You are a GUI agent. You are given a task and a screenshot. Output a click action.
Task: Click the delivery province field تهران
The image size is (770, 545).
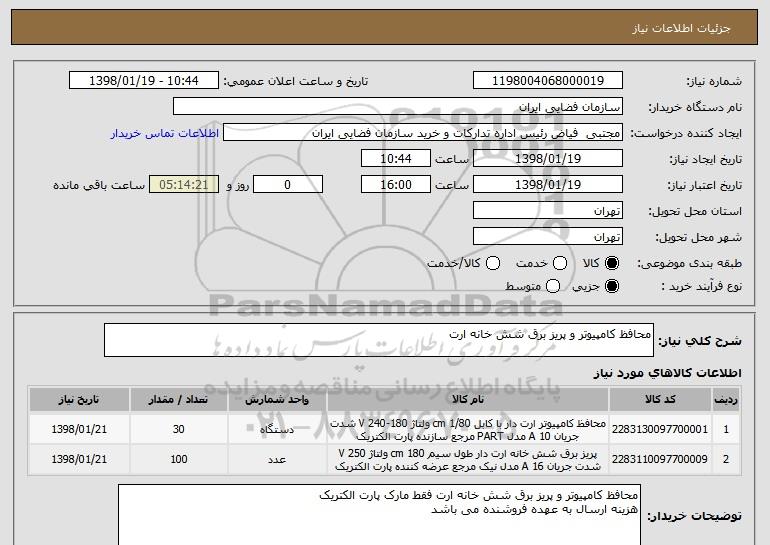click(x=548, y=211)
